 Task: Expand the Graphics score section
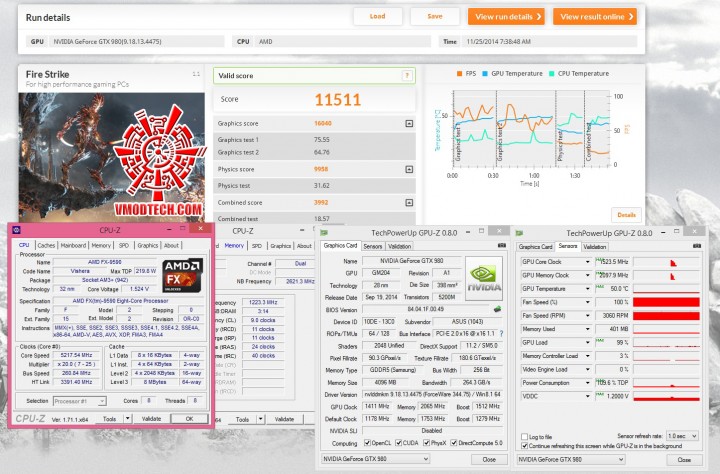(409, 124)
